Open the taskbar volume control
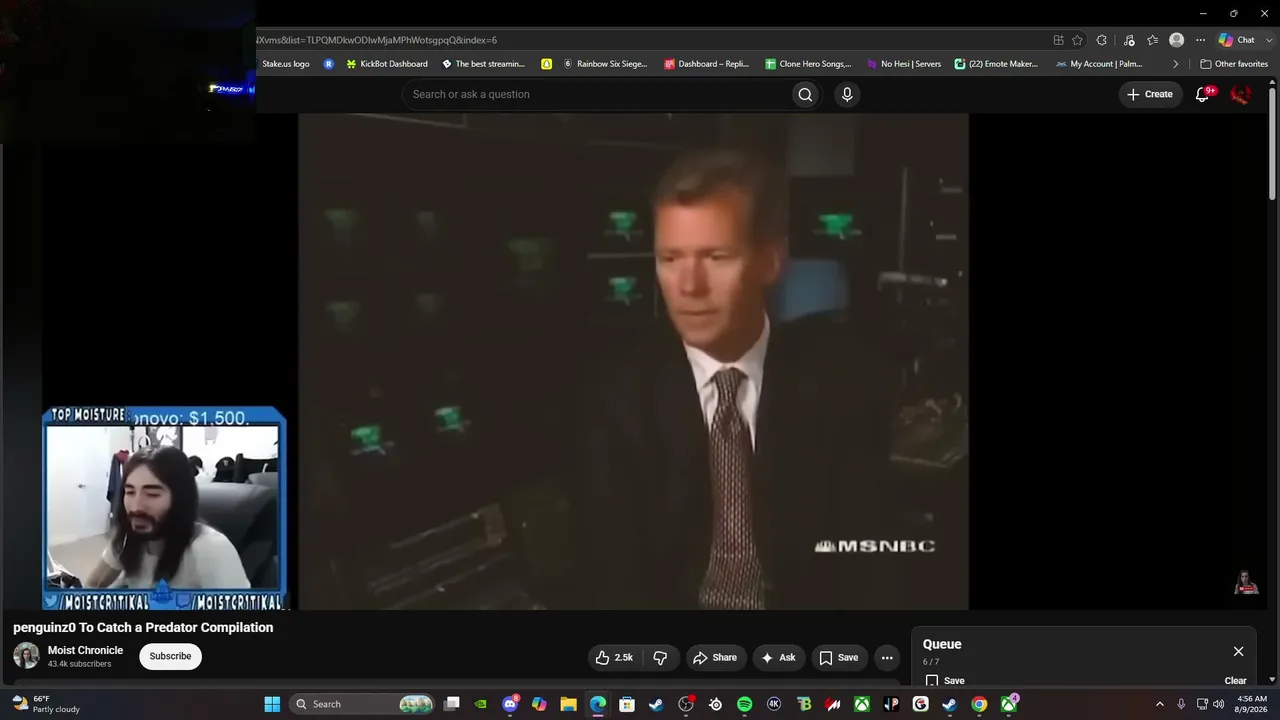 1218,704
